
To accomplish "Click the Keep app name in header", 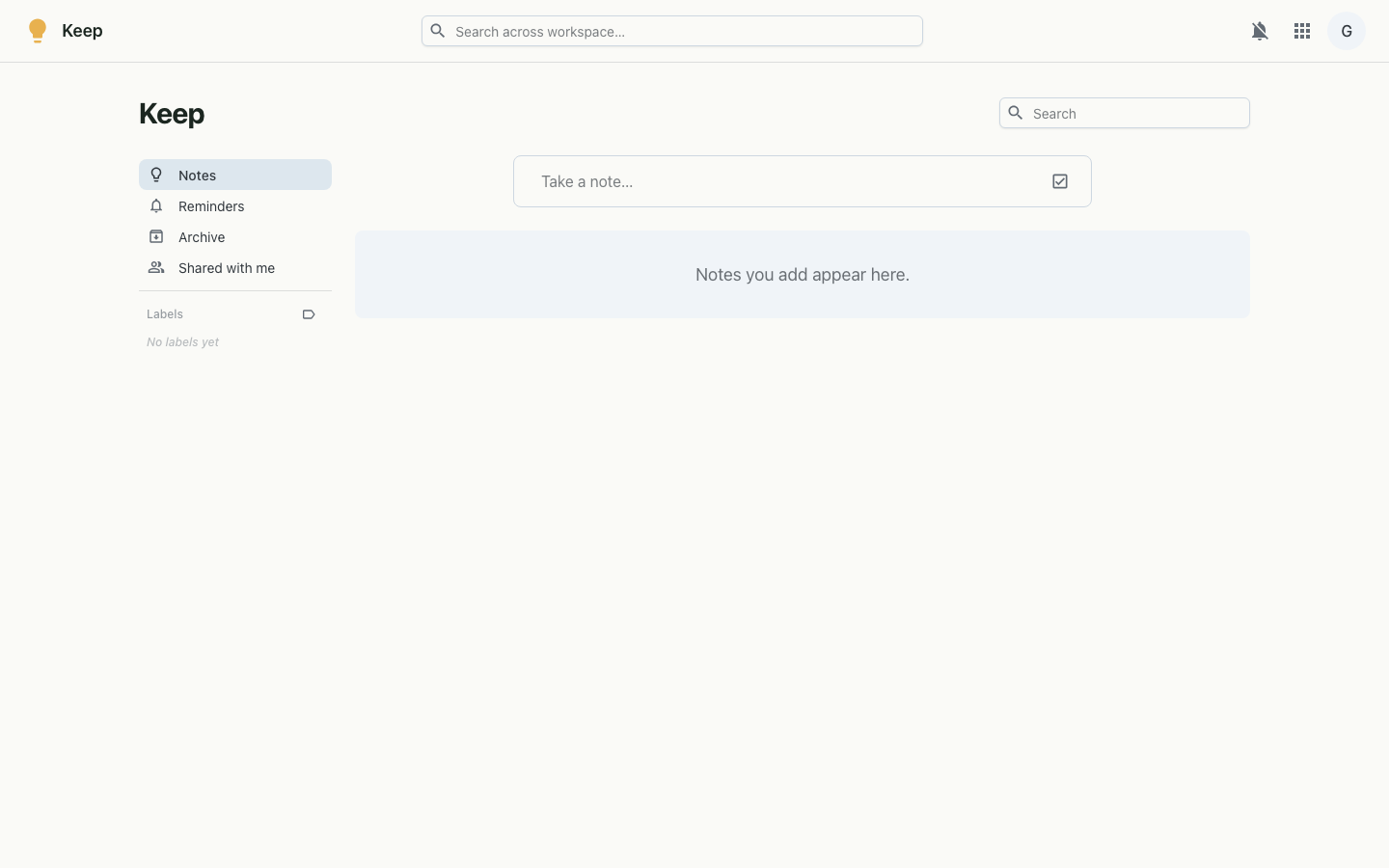I will (82, 31).
